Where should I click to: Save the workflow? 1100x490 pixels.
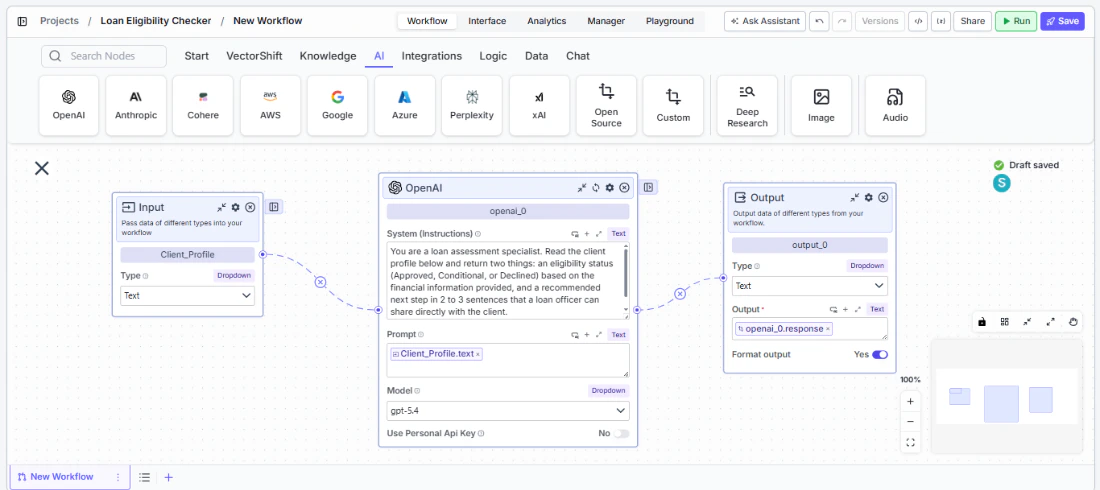(x=1062, y=21)
